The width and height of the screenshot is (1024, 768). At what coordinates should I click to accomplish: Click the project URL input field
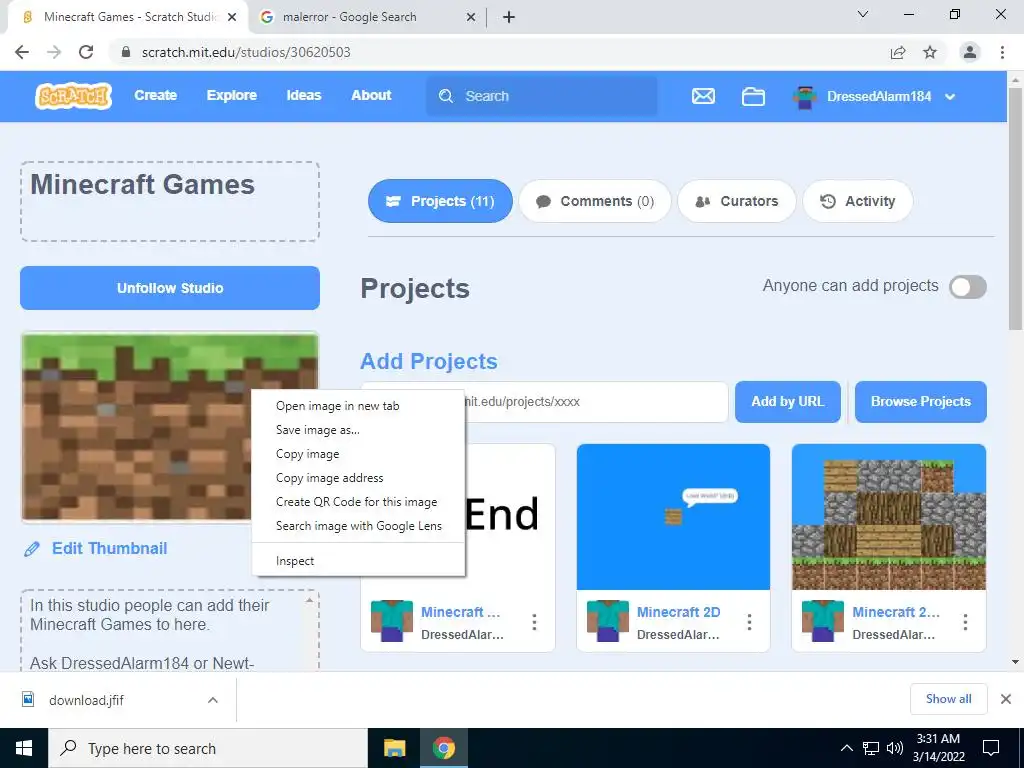coord(544,402)
